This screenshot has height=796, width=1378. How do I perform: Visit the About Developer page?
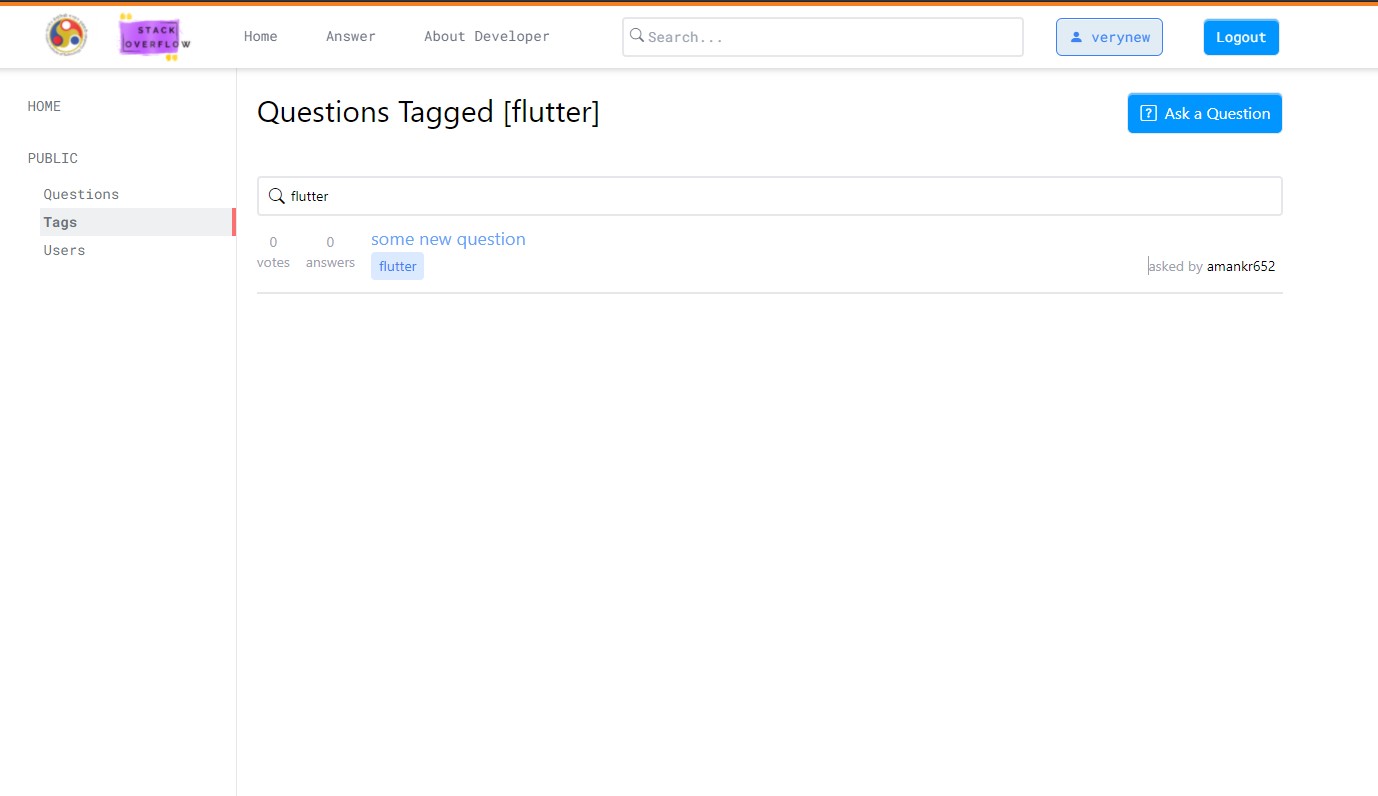487,36
